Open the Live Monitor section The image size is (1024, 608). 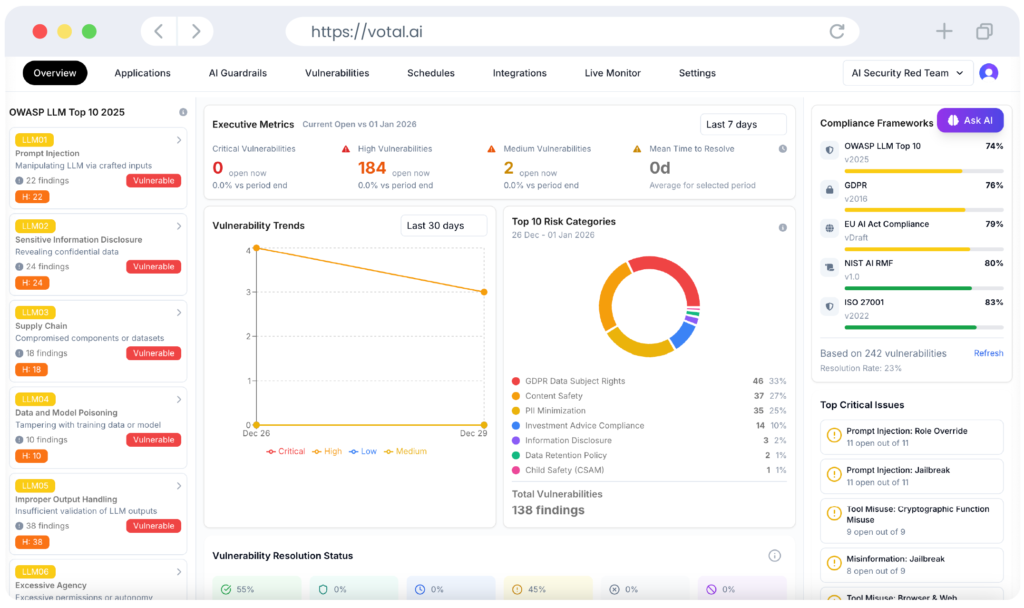(x=612, y=73)
